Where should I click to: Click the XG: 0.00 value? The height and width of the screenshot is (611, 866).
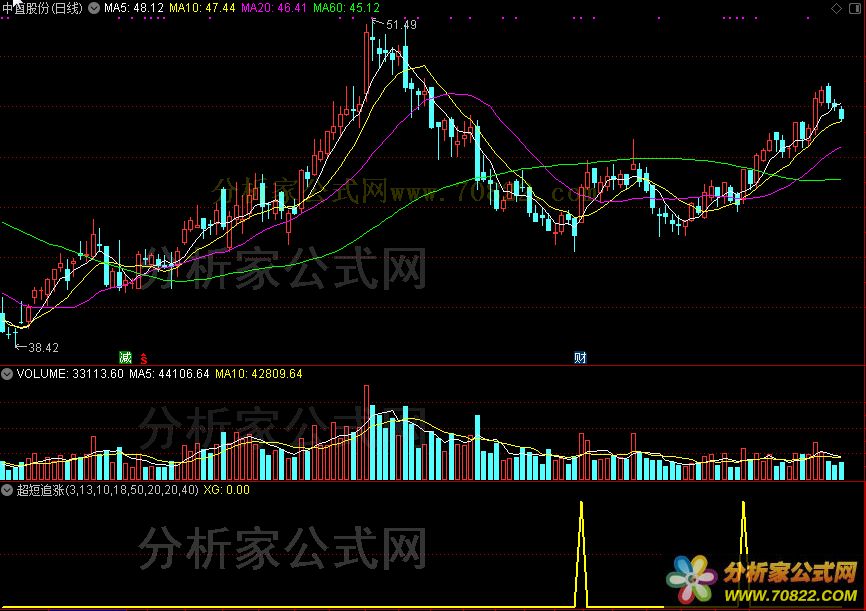click(226, 490)
